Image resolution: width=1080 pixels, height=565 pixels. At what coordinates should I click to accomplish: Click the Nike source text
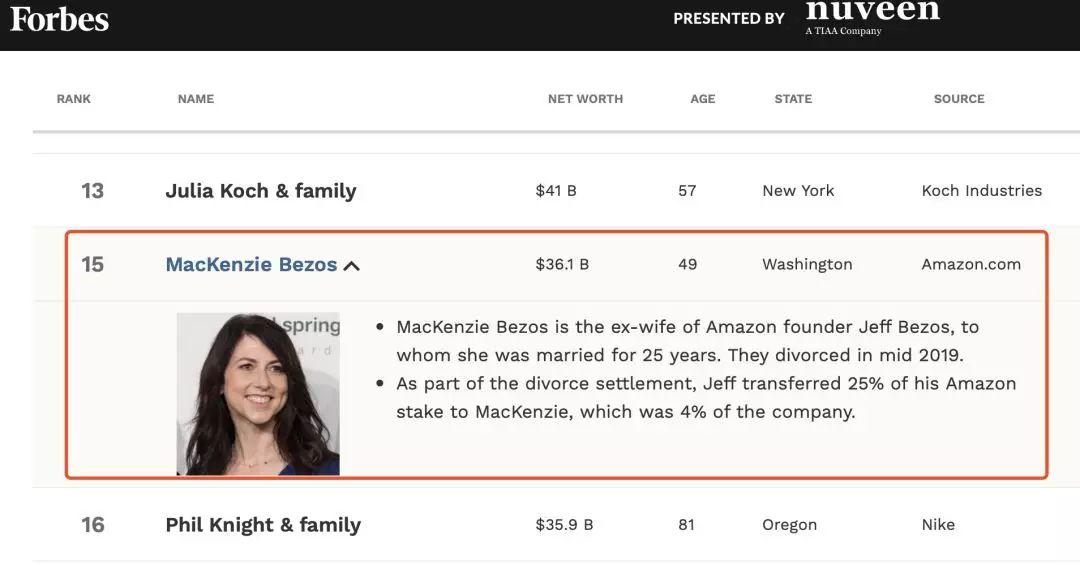(938, 525)
